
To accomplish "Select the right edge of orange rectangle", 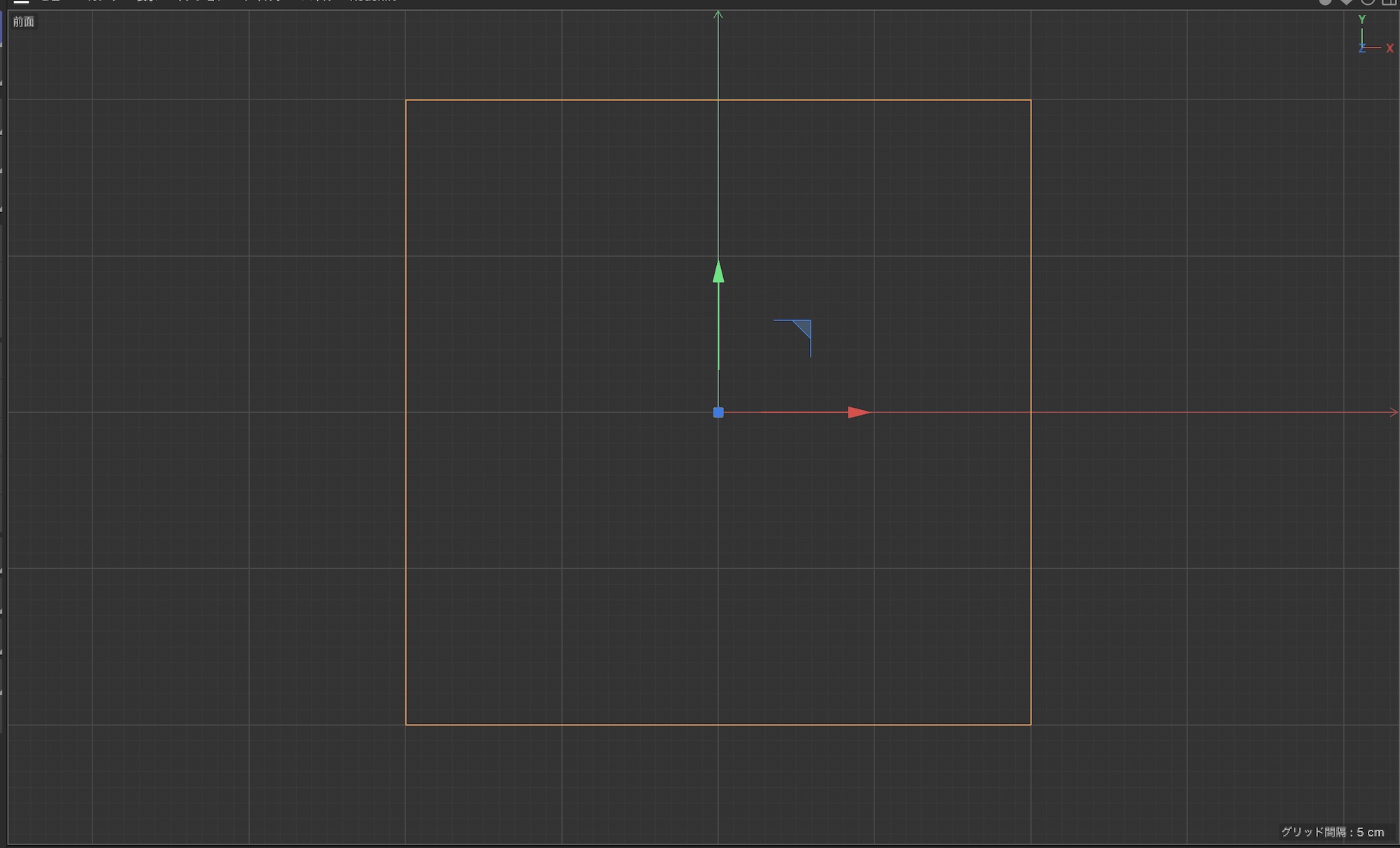I will click(1030, 560).
